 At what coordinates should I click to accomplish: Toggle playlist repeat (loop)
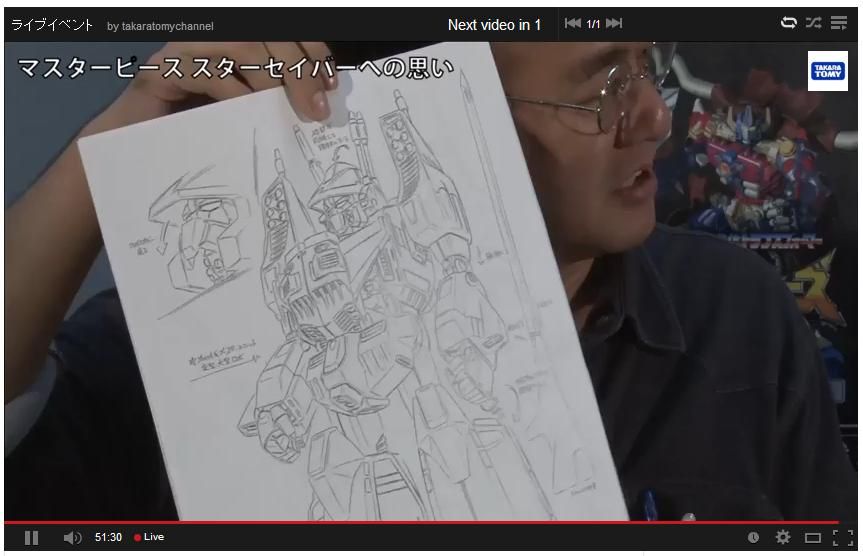point(789,23)
